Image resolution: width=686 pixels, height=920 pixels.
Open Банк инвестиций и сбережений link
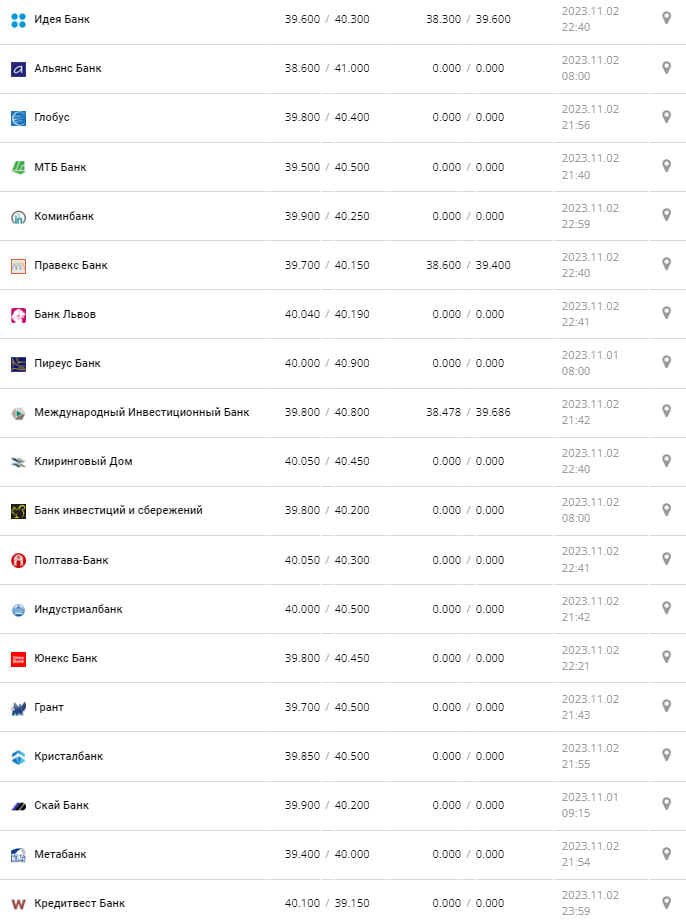pyautogui.click(x=118, y=510)
